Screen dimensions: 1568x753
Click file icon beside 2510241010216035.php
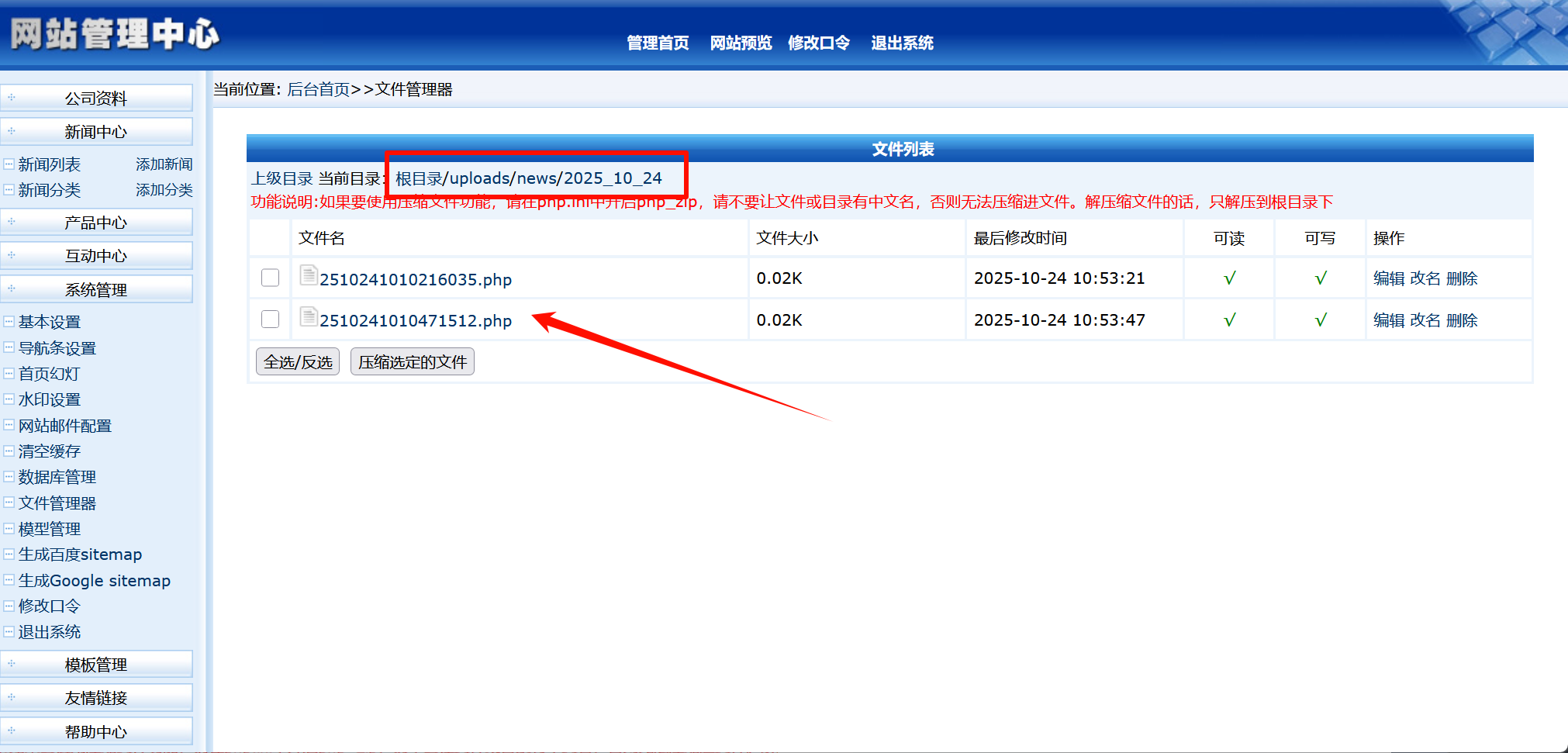(x=309, y=275)
